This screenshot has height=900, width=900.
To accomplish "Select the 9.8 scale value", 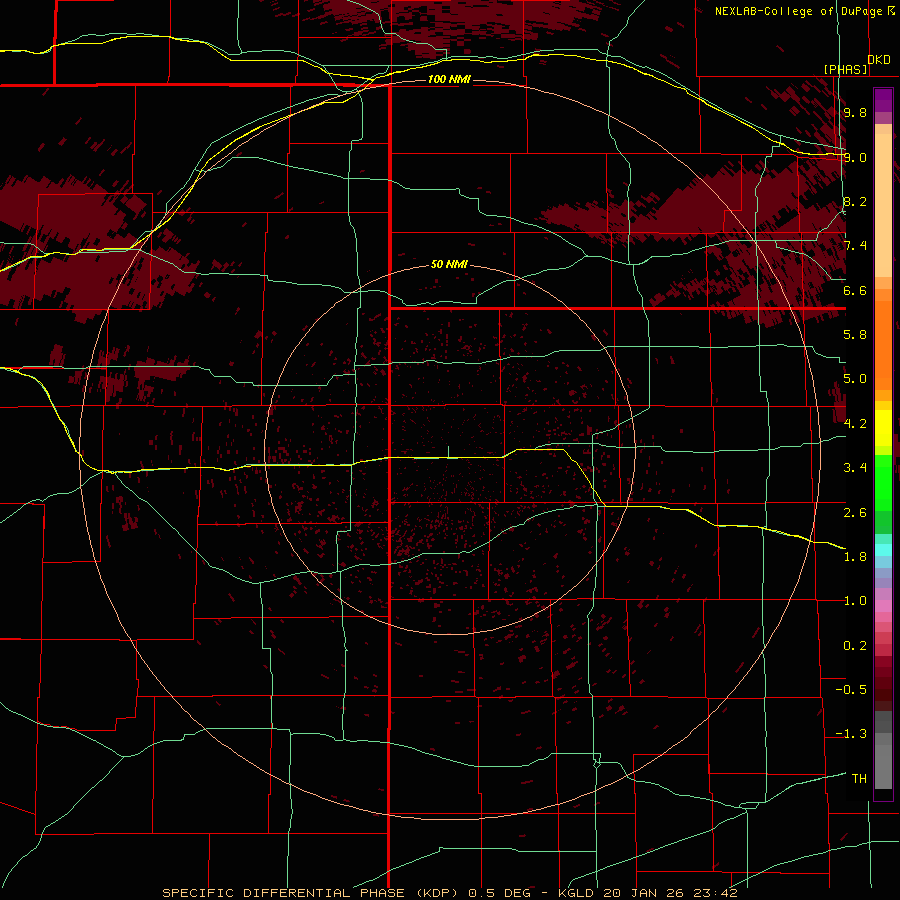I will pyautogui.click(x=855, y=112).
